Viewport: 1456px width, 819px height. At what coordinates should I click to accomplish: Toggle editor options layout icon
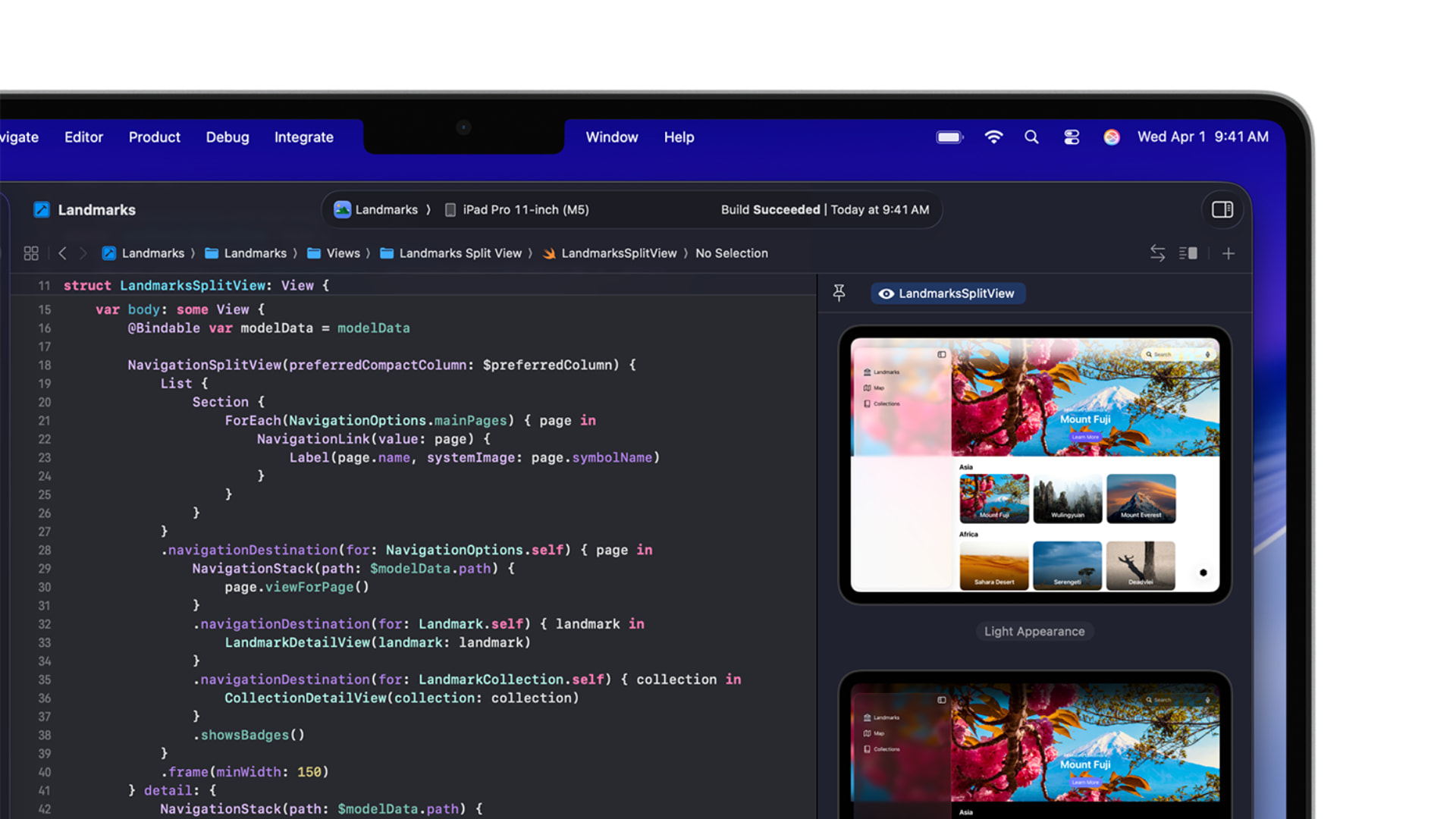point(1188,253)
